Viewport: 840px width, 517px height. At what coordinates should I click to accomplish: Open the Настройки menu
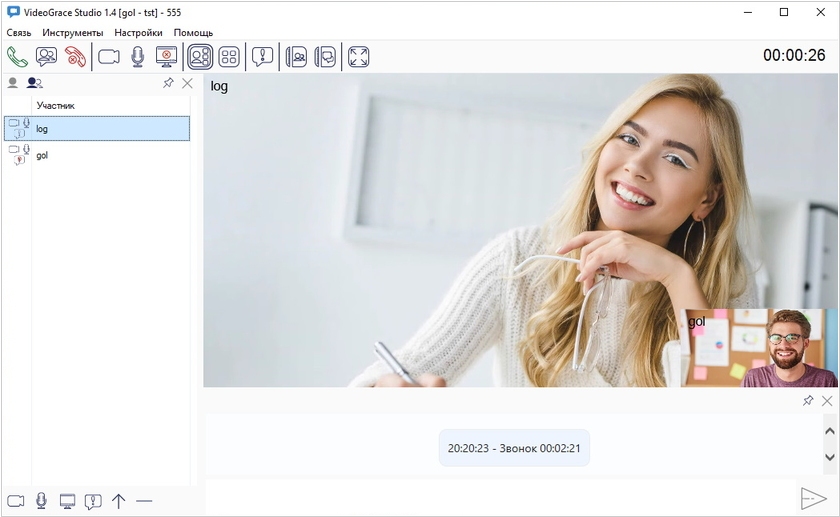point(138,33)
